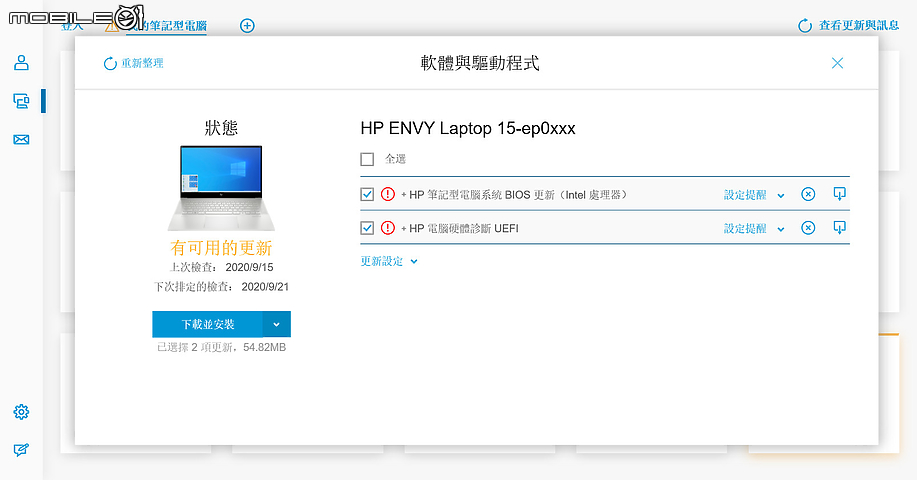This screenshot has height=480, width=917.
Task: Click the 已選擇 2 項更新 54.82MB text
Action: pyautogui.click(x=221, y=347)
